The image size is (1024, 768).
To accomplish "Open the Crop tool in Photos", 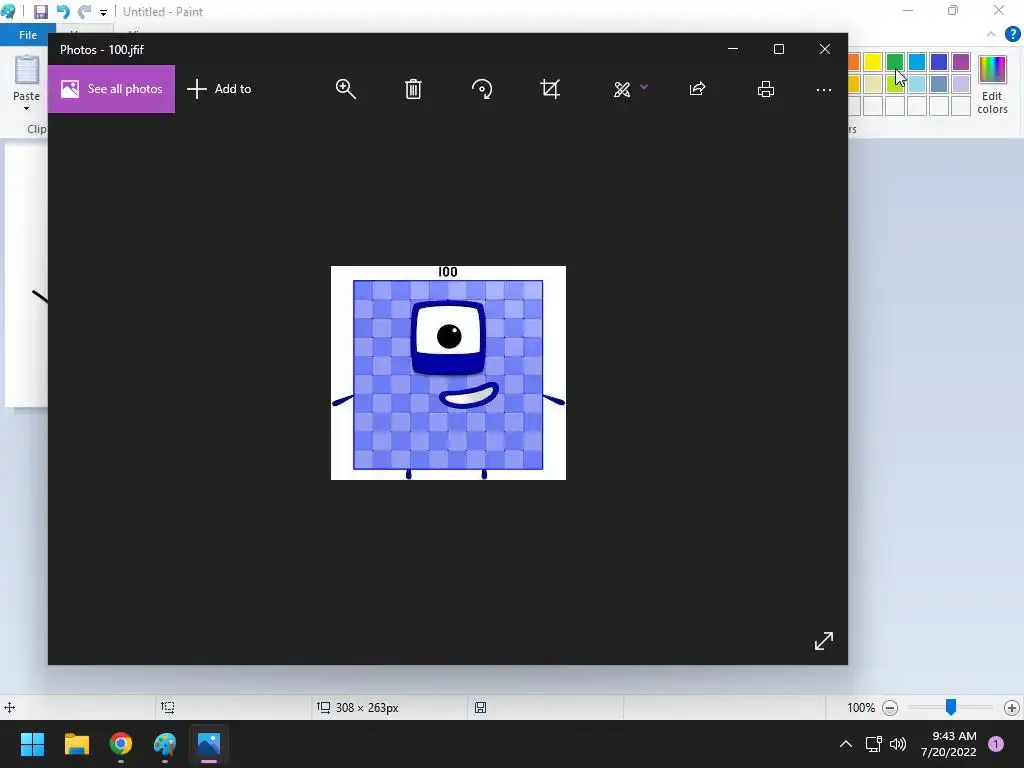I will point(550,89).
